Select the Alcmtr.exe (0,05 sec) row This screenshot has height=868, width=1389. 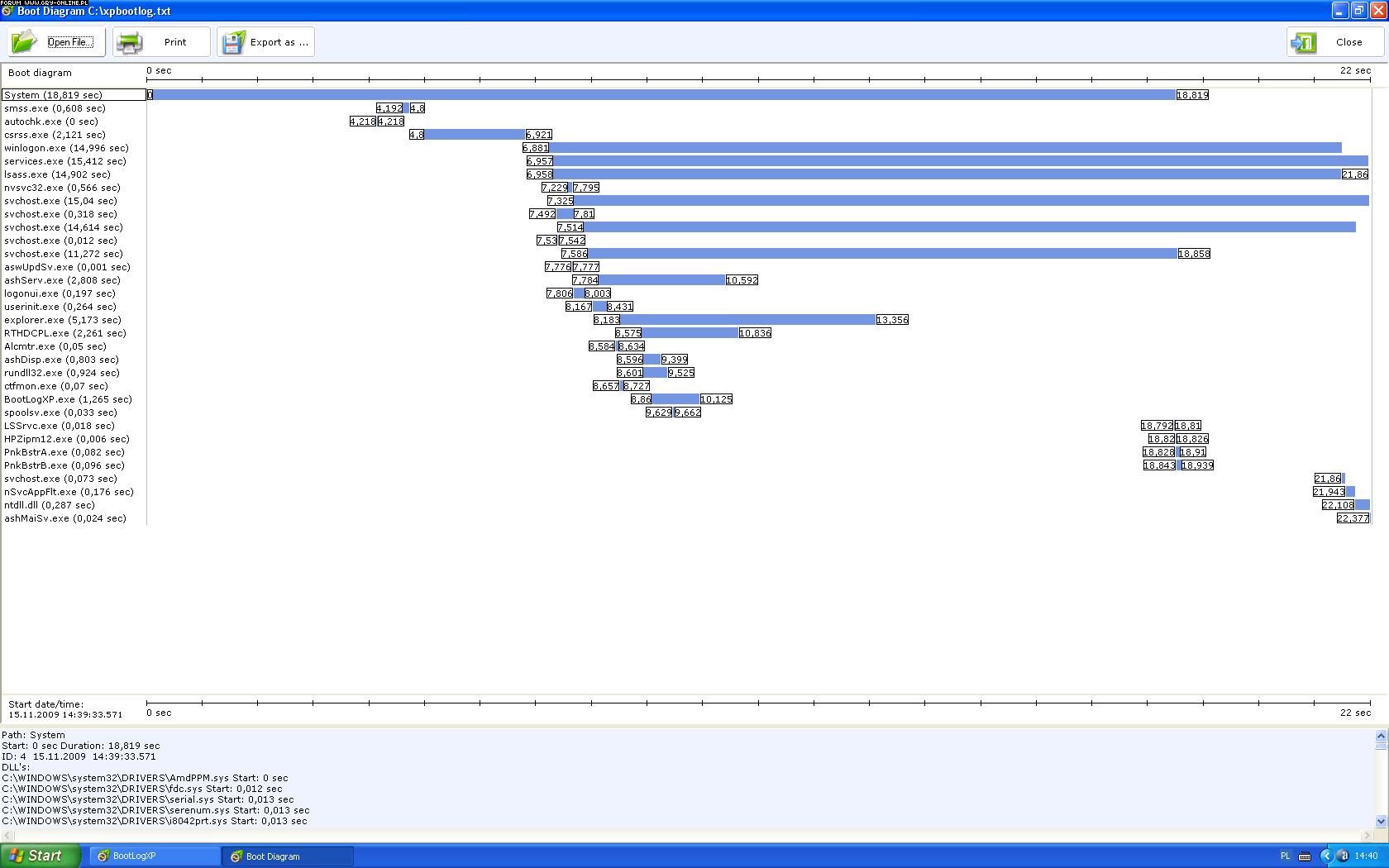click(55, 346)
